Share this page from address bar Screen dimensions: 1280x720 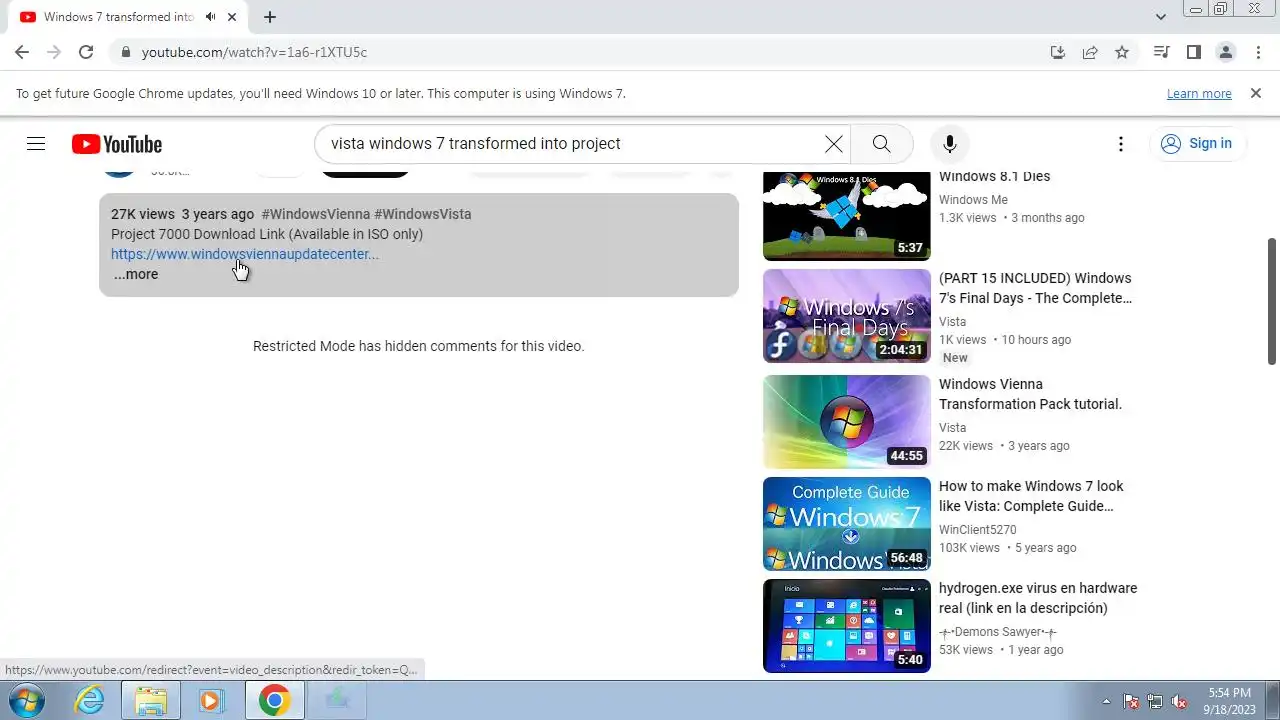pos(1090,52)
